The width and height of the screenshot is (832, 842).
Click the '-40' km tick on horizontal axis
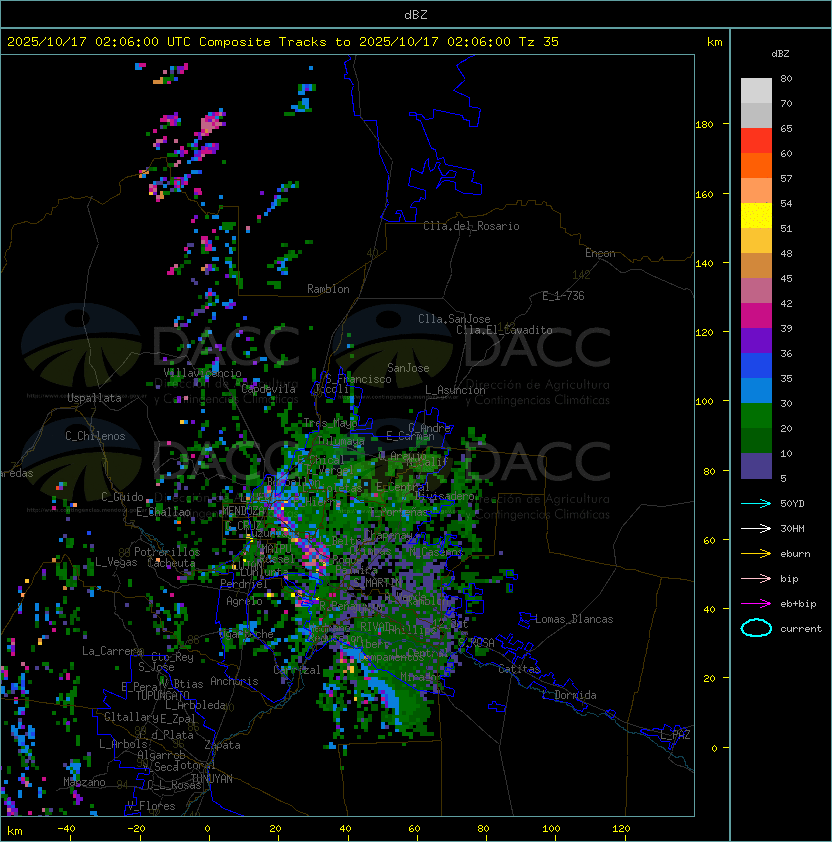point(66,829)
